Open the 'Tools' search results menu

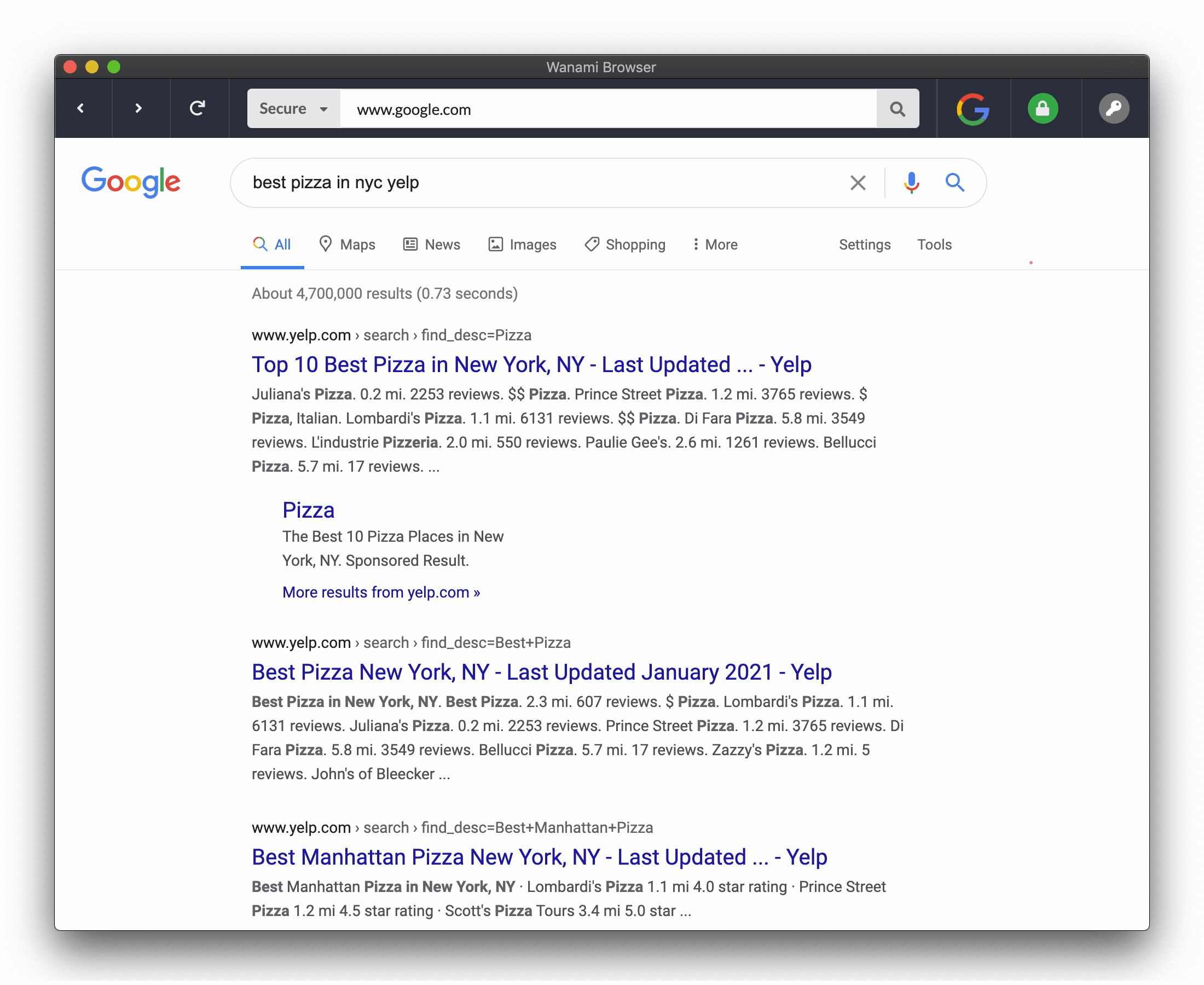tap(934, 244)
